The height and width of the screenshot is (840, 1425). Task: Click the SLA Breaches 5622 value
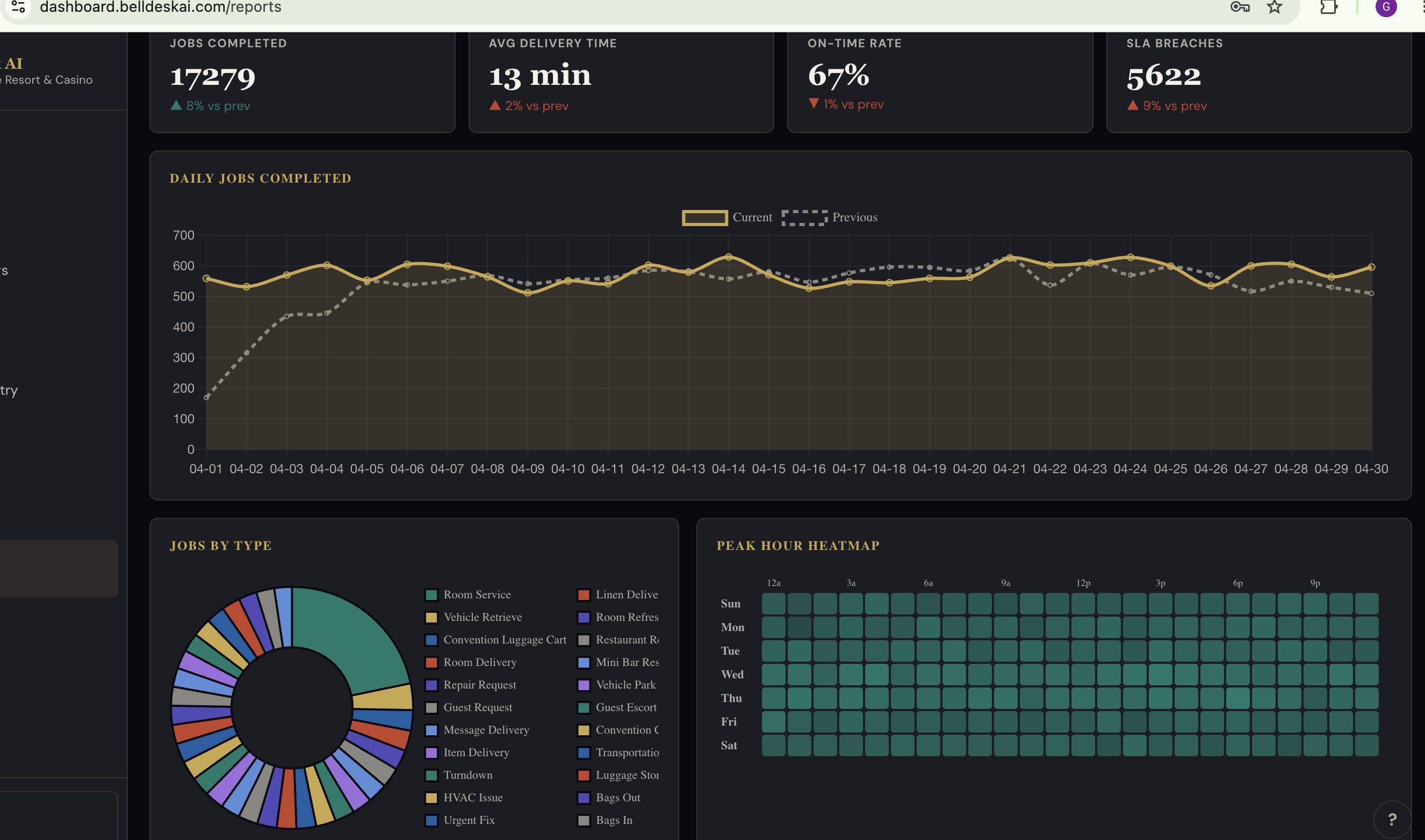click(x=1163, y=76)
